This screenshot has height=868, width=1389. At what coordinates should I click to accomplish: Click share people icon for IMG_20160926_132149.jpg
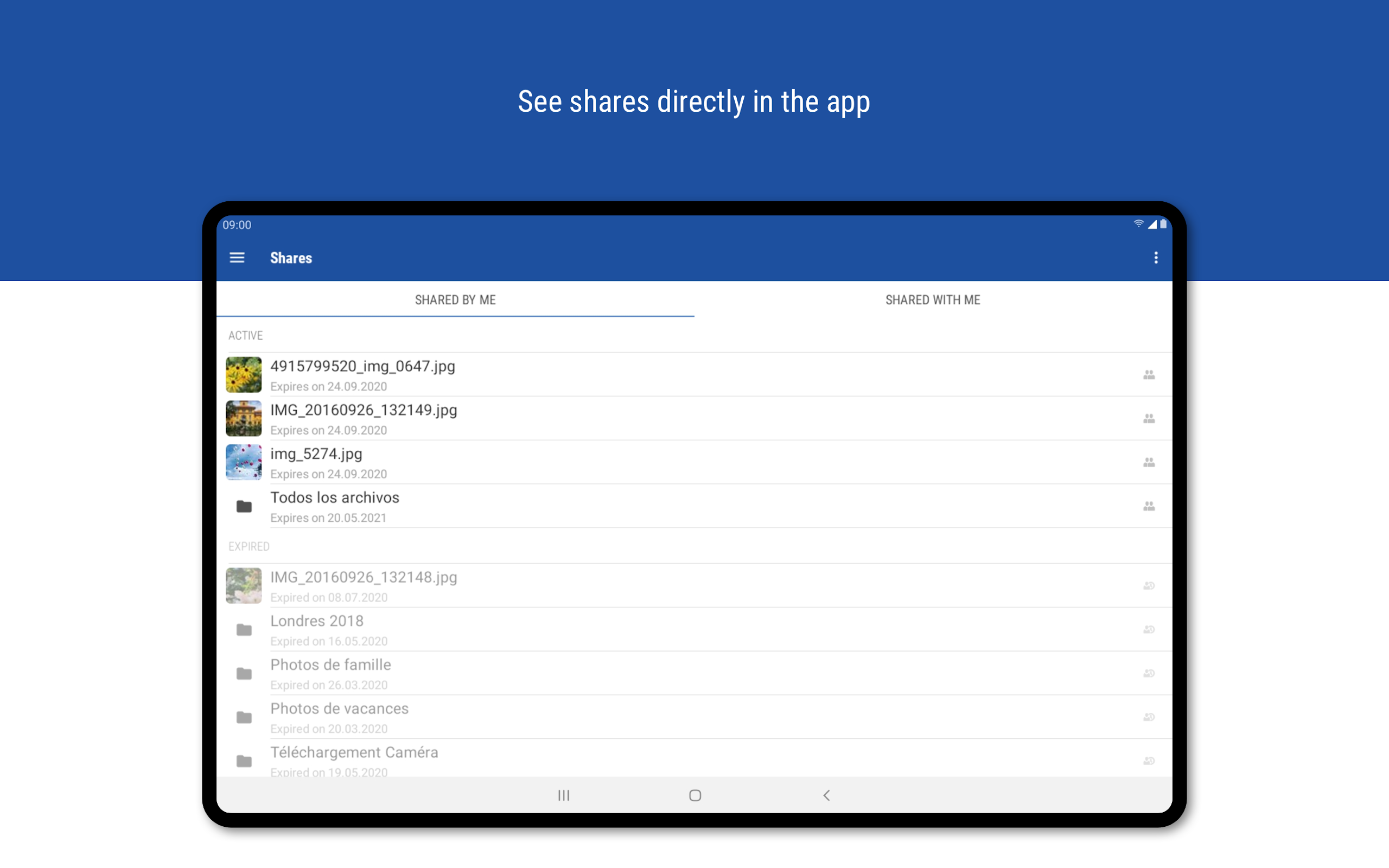coord(1149,418)
